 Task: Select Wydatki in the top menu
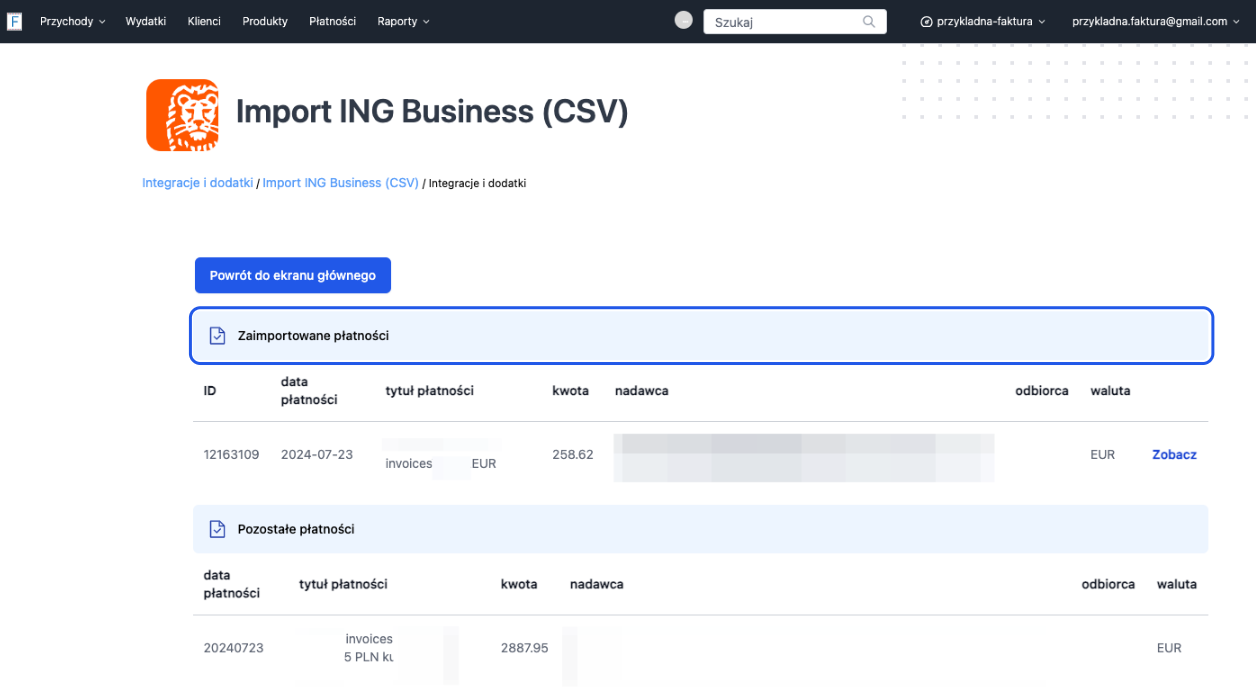tap(145, 20)
